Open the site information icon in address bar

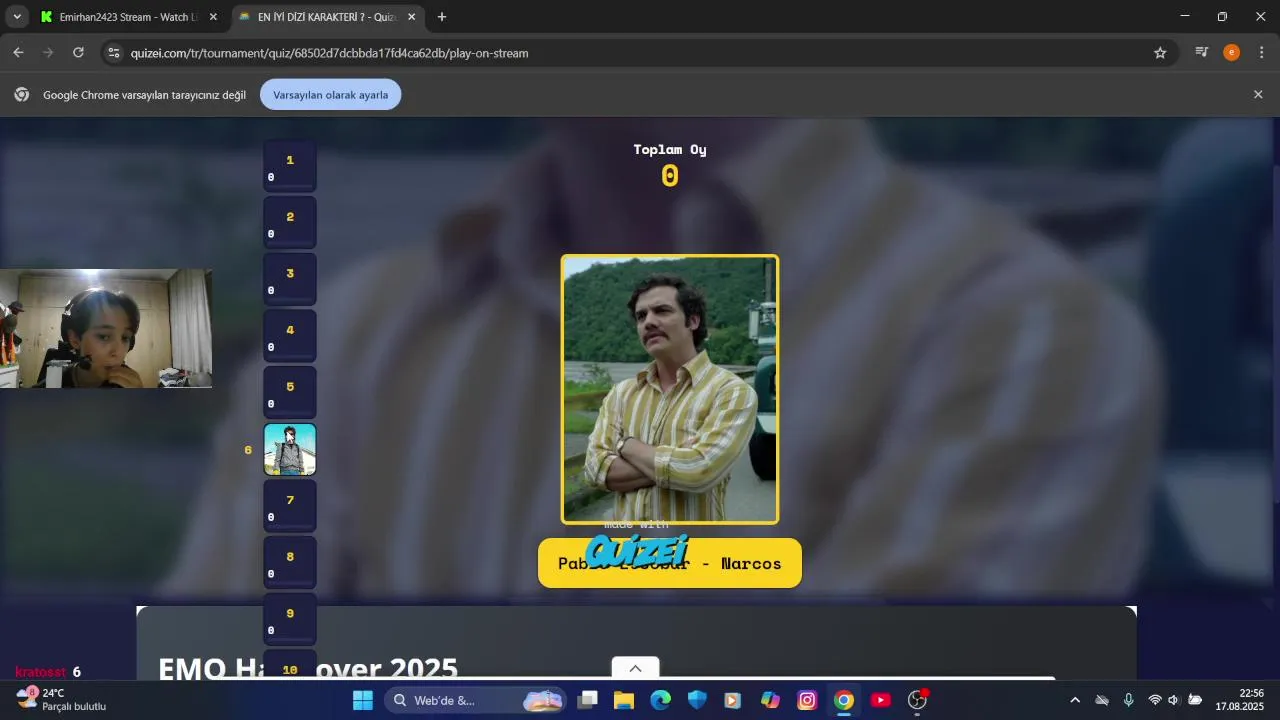113,53
